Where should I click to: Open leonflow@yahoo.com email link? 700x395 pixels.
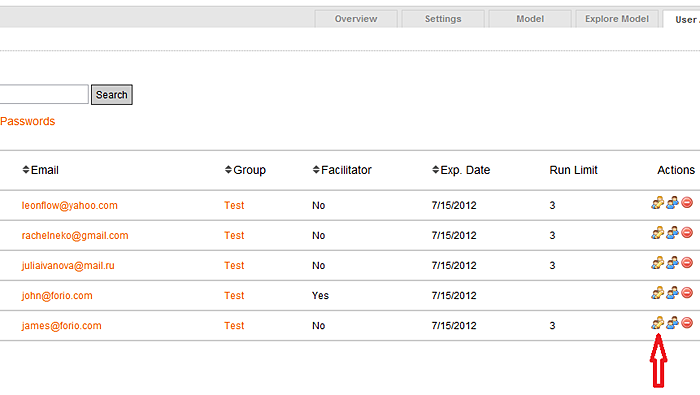[70, 206]
